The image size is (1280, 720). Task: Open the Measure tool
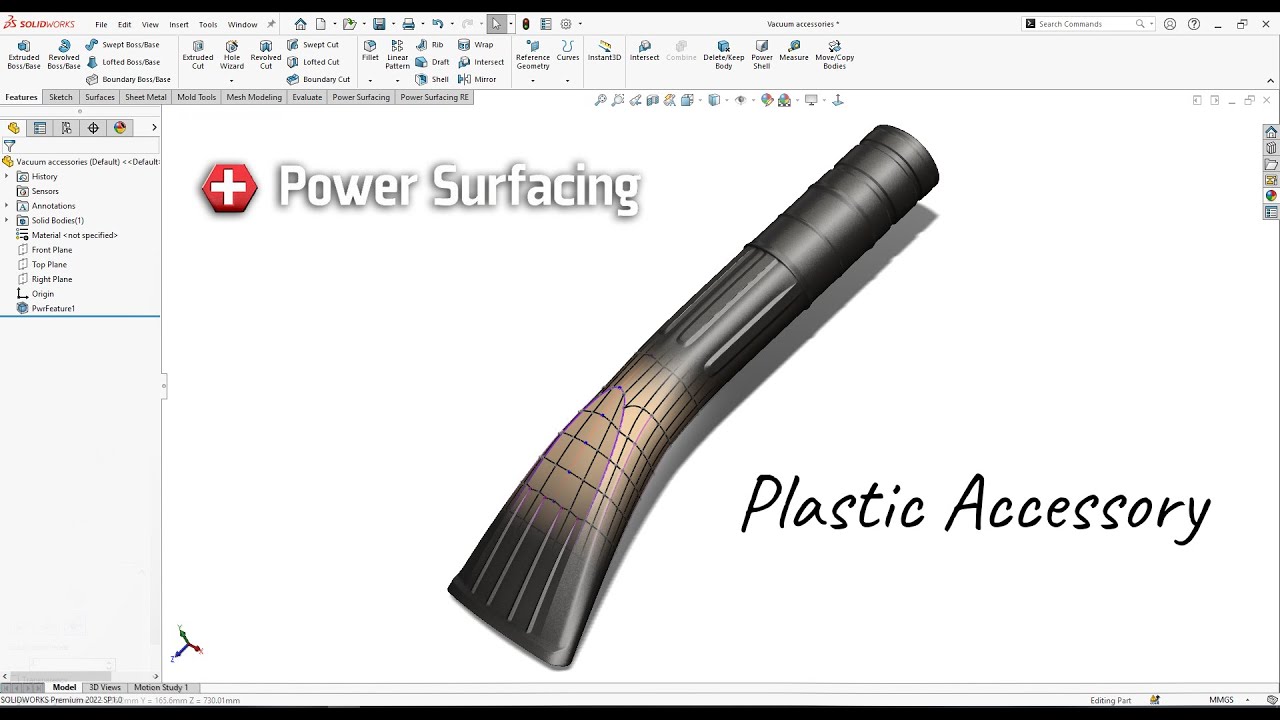coord(794,51)
